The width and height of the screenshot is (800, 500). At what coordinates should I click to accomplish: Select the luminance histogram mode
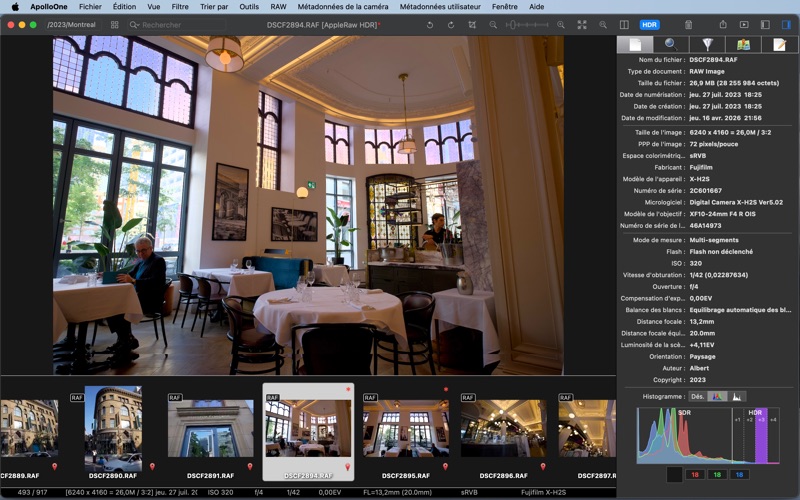[x=737, y=396]
